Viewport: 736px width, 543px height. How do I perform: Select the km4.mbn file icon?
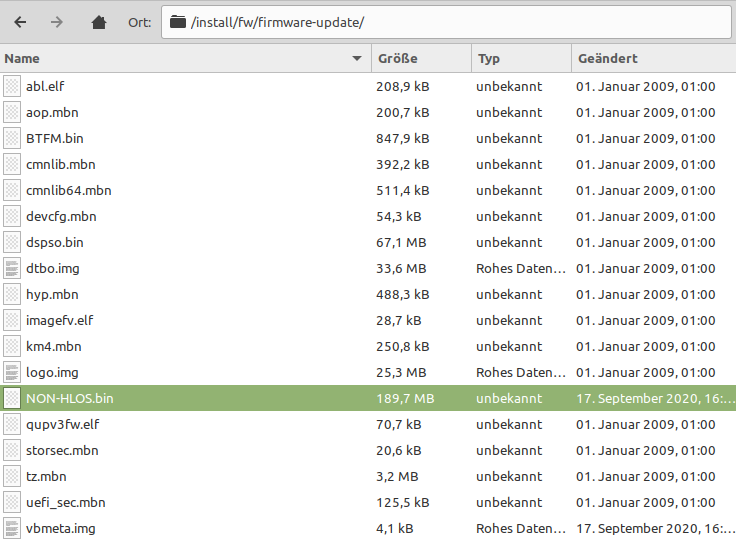click(x=12, y=346)
